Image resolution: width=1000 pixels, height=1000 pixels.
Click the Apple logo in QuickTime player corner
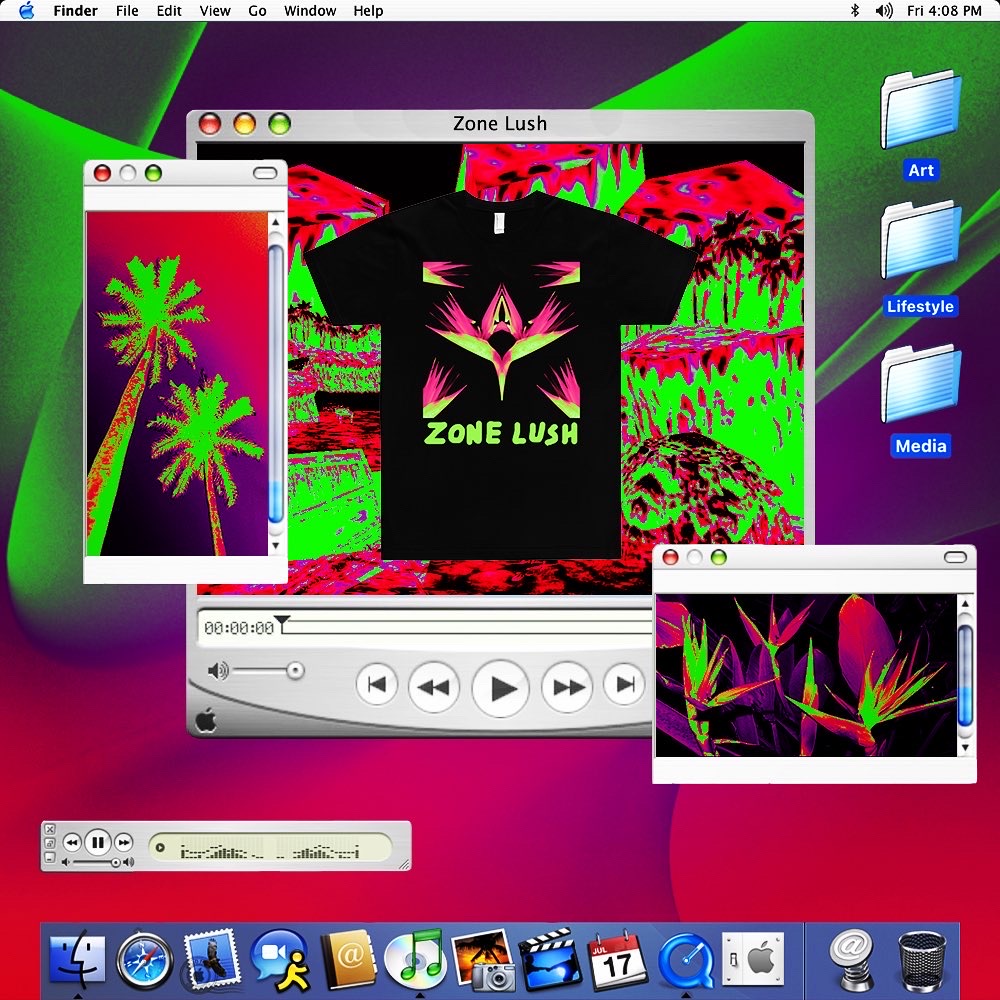point(205,721)
